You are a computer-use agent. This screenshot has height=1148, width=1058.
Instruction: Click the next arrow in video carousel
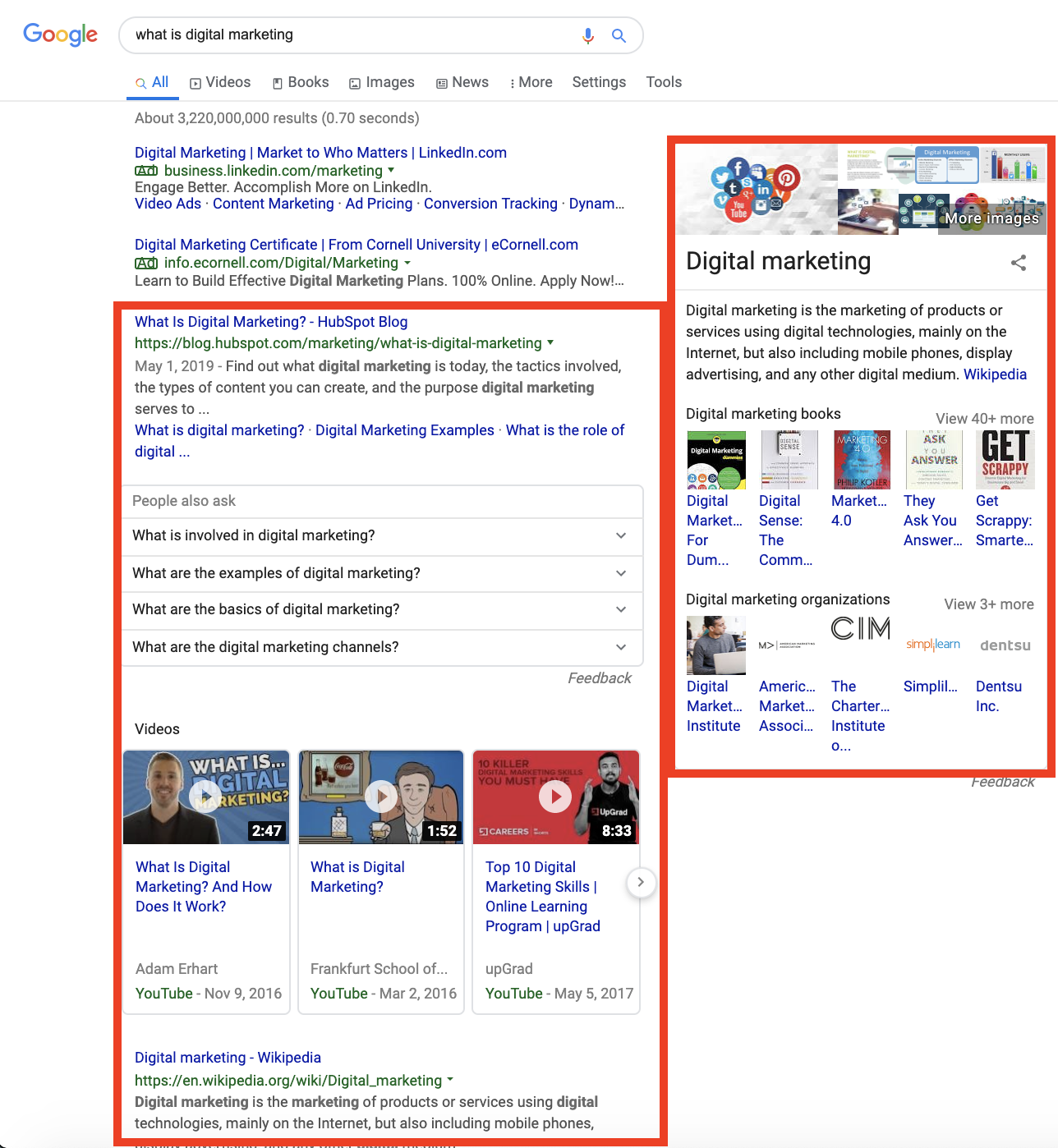641,883
